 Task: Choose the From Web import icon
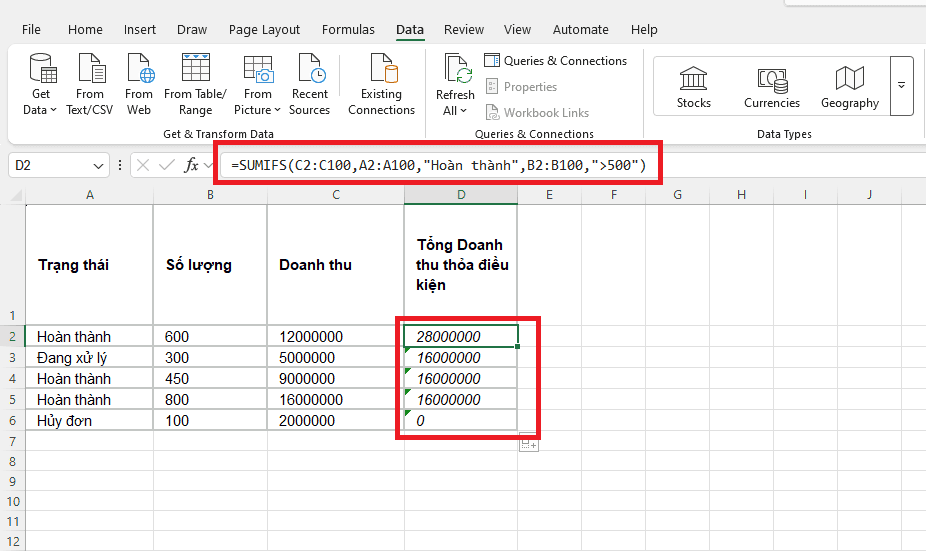point(139,84)
